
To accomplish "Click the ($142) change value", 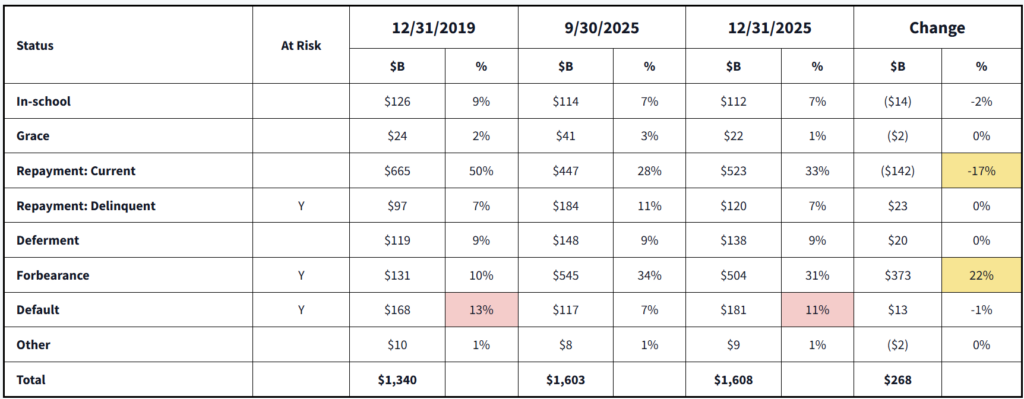I will [898, 171].
